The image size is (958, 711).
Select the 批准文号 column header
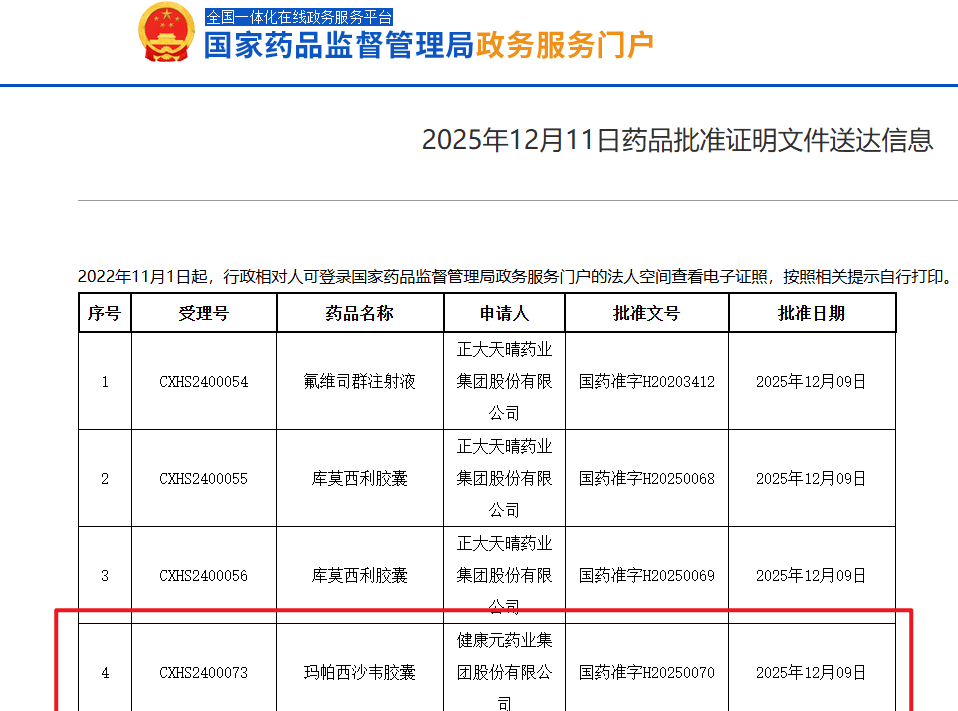pyautogui.click(x=647, y=312)
